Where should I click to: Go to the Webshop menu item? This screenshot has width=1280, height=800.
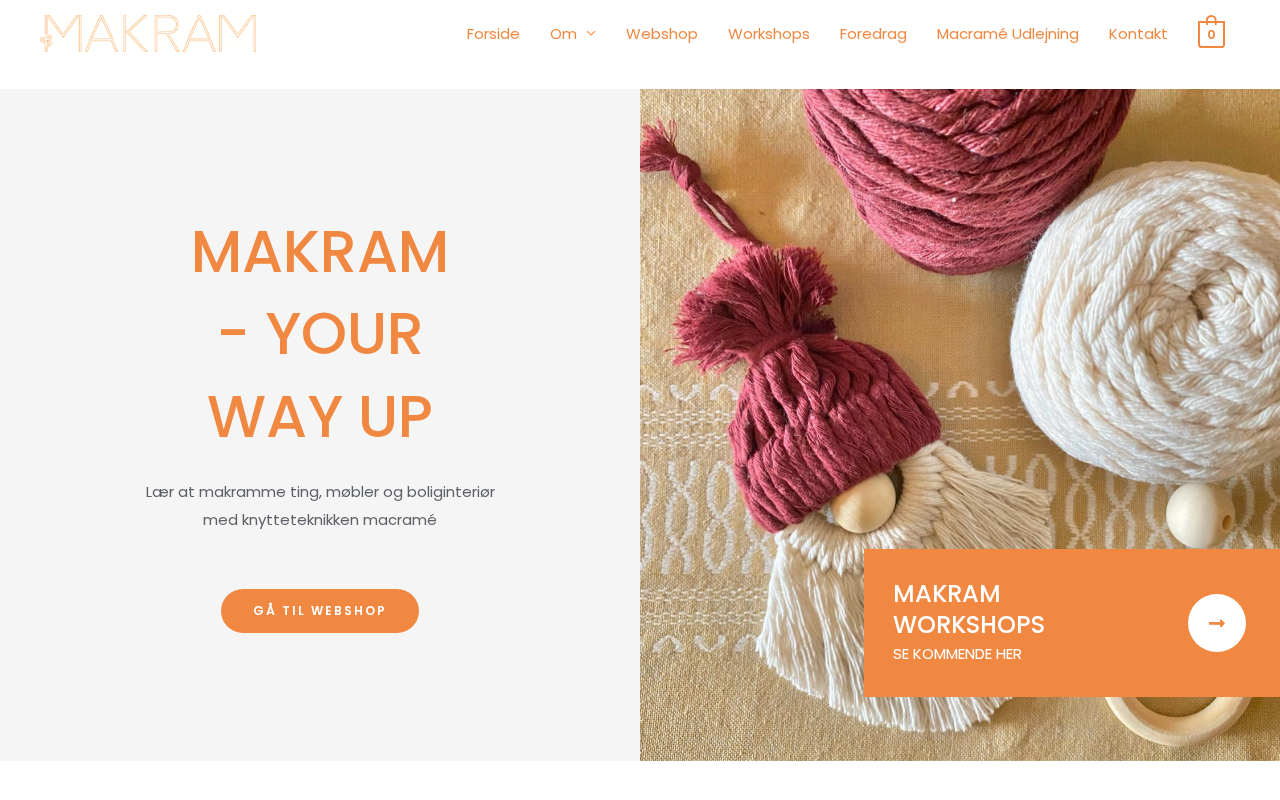click(662, 34)
